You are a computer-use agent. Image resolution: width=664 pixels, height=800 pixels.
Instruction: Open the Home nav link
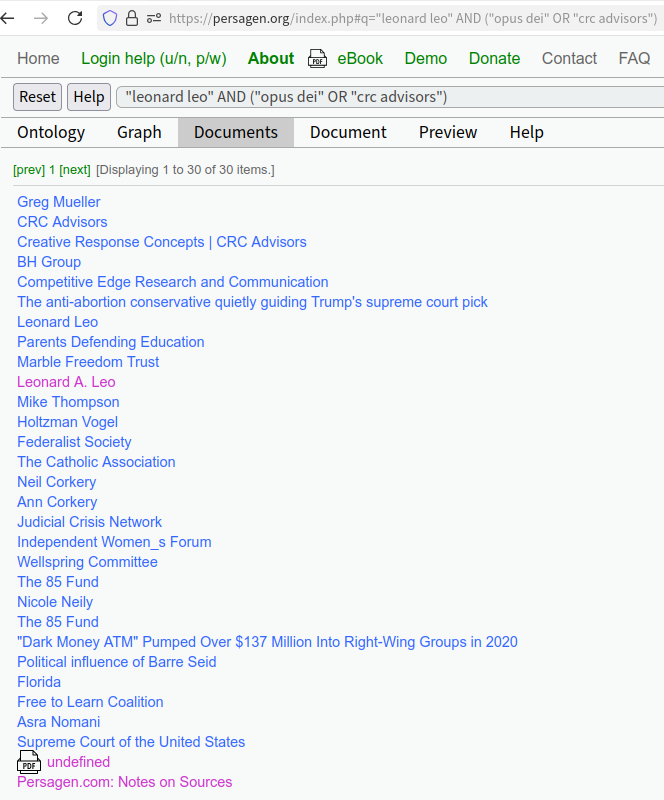pyautogui.click(x=38, y=59)
